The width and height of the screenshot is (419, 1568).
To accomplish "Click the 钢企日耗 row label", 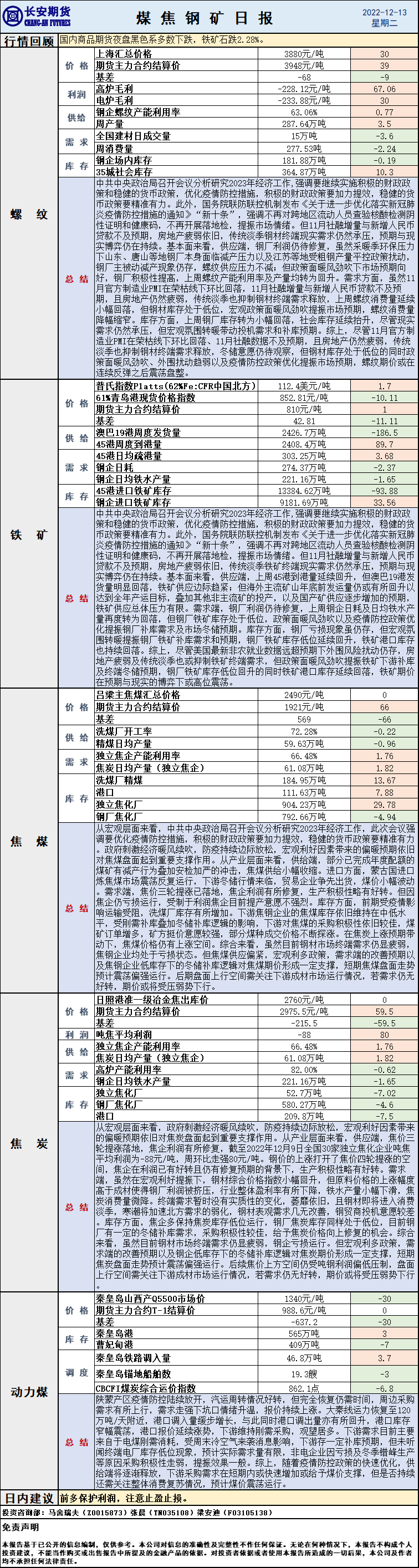I will 114,467.
